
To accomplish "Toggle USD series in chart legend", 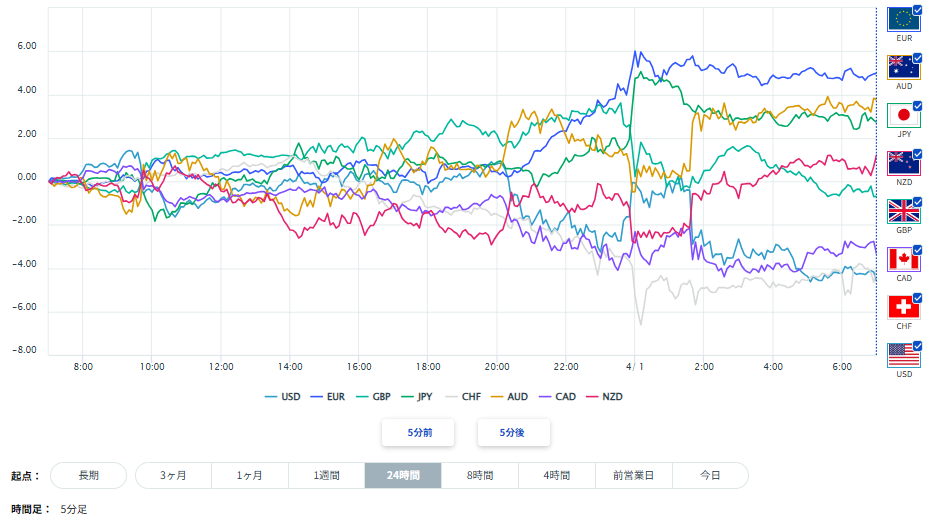I will coord(282,397).
